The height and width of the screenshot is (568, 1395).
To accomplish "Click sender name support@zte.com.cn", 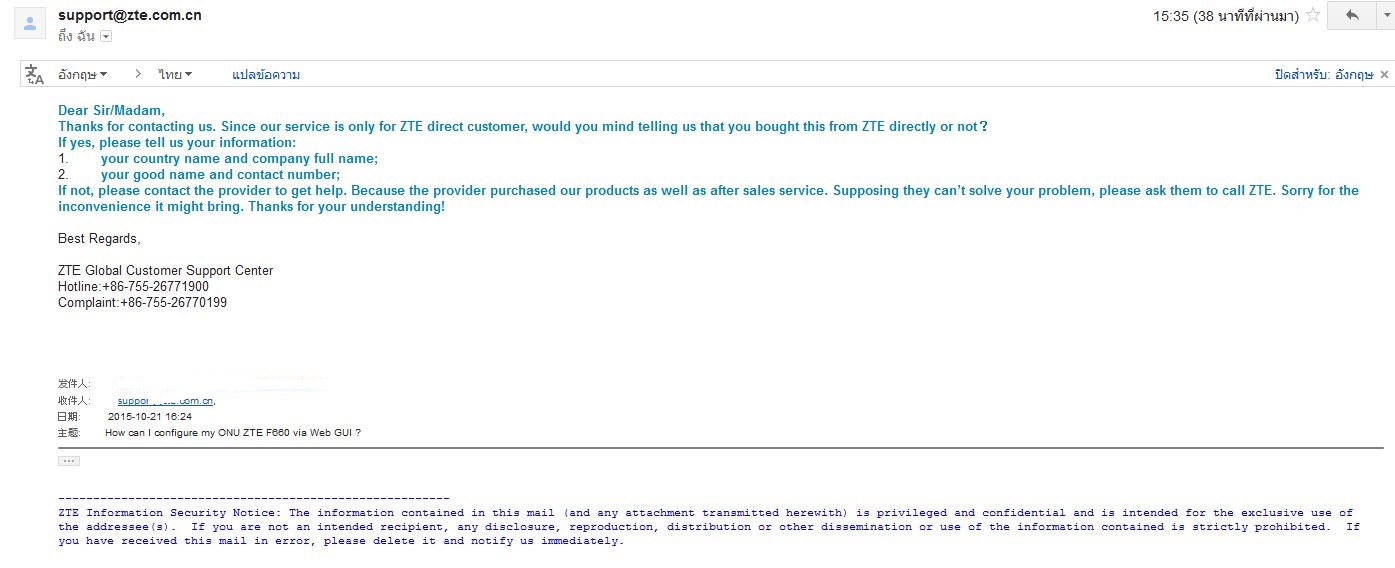I will coord(130,15).
